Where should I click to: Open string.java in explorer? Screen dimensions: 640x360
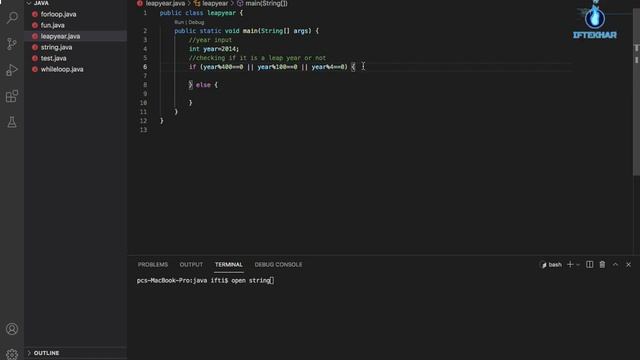56,47
